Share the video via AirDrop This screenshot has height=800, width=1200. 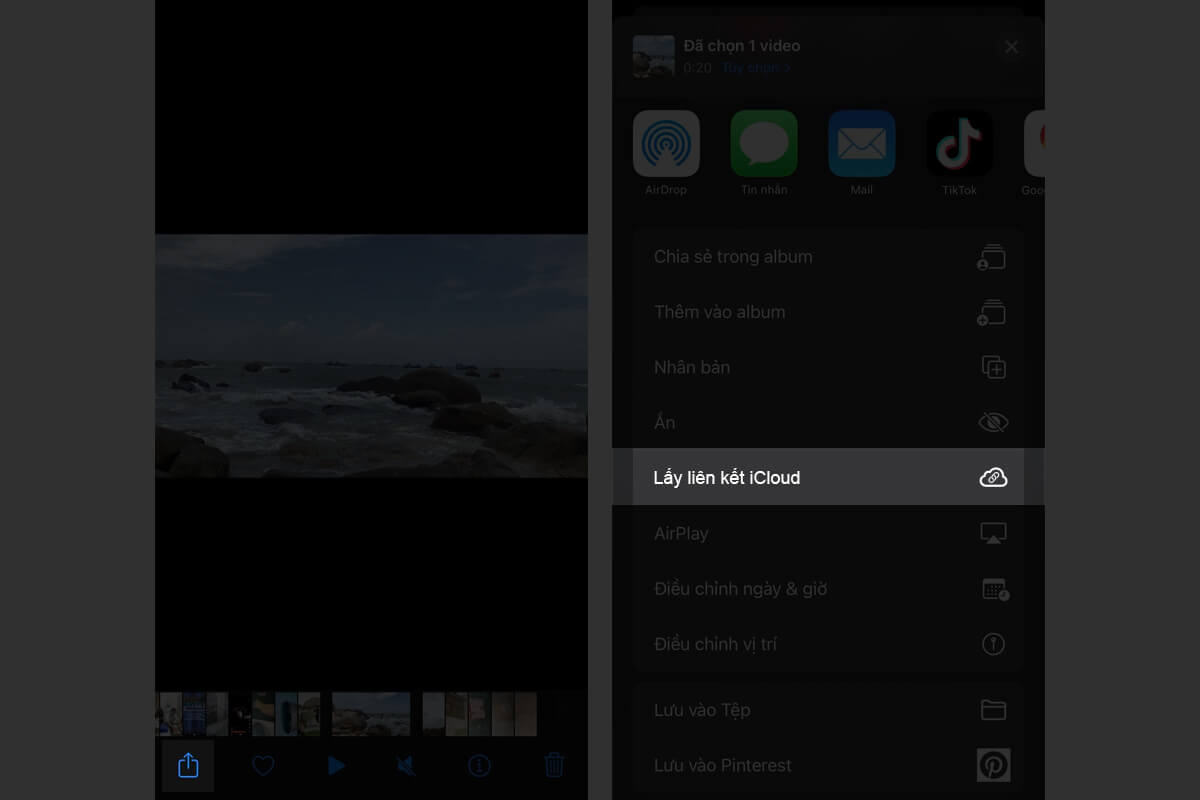tap(666, 143)
